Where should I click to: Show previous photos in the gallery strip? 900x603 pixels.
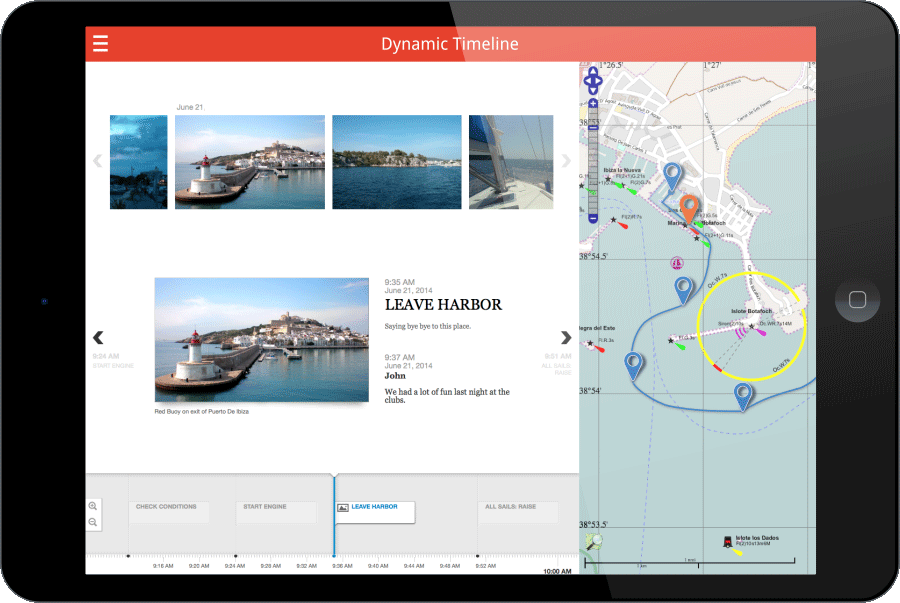click(x=98, y=161)
